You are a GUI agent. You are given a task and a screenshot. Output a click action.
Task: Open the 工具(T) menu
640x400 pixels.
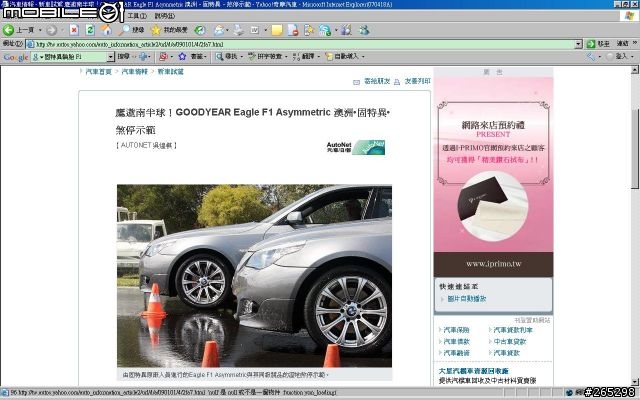pyautogui.click(x=137, y=16)
